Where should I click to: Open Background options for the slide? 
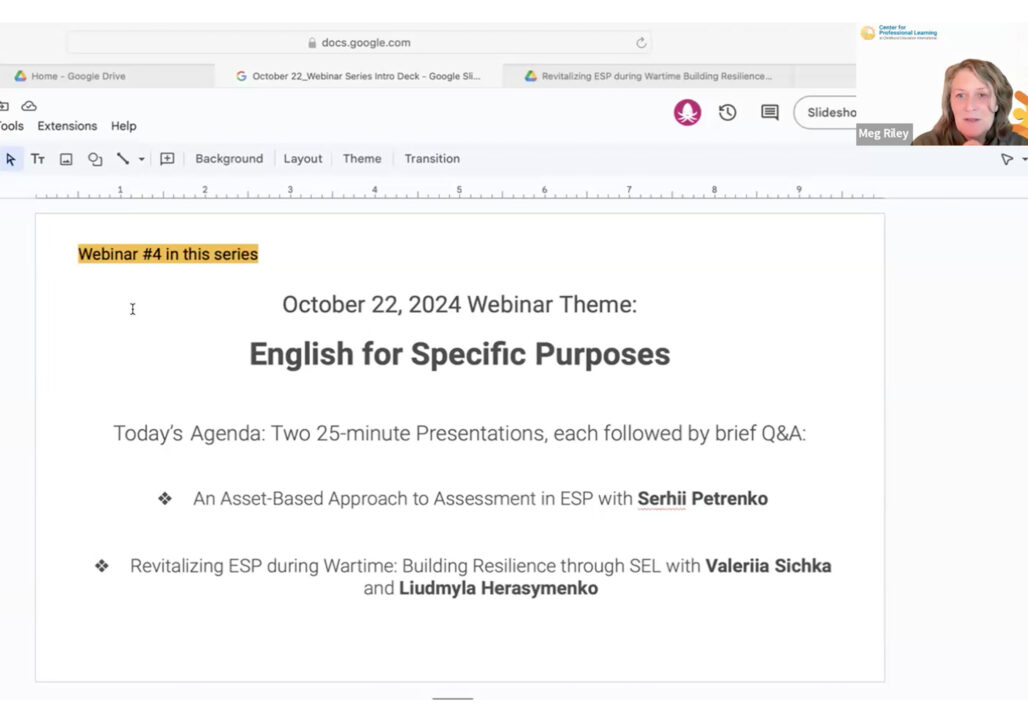[x=229, y=159]
